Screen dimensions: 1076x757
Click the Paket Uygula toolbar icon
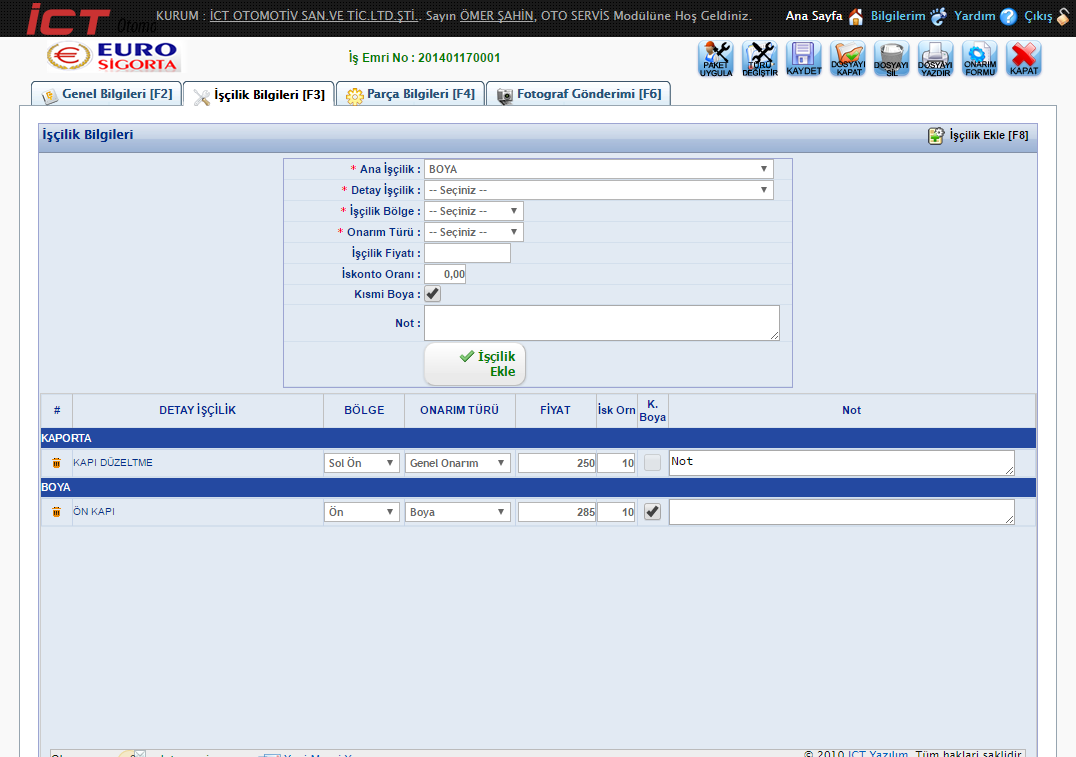click(x=716, y=59)
